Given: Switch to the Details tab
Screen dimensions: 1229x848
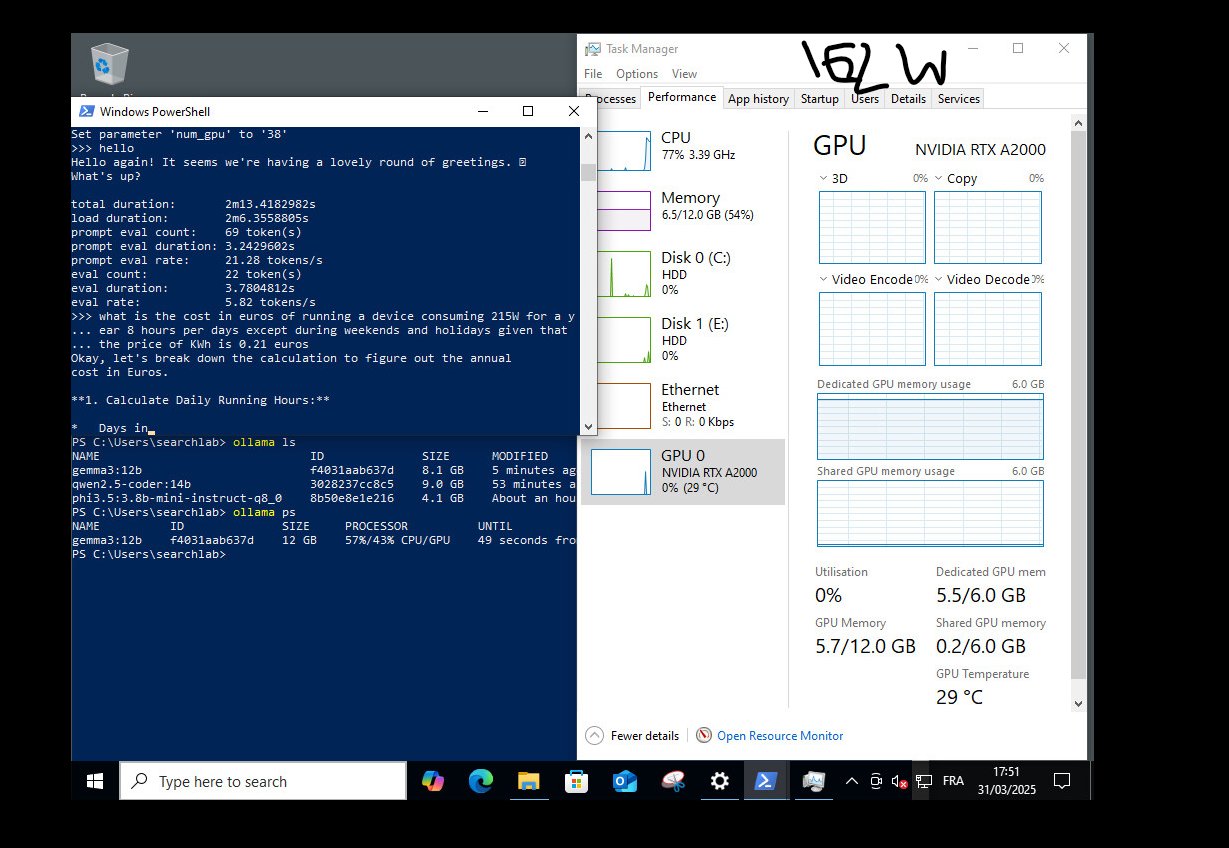Looking at the screenshot, I should [908, 99].
